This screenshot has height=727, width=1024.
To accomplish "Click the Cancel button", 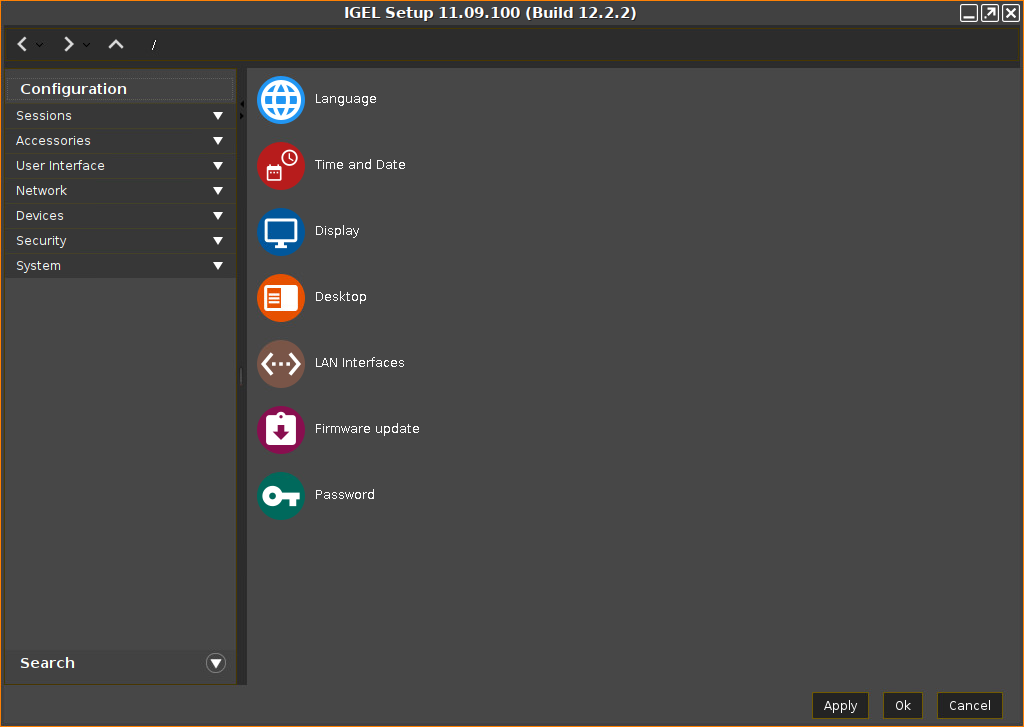I will click(969, 705).
